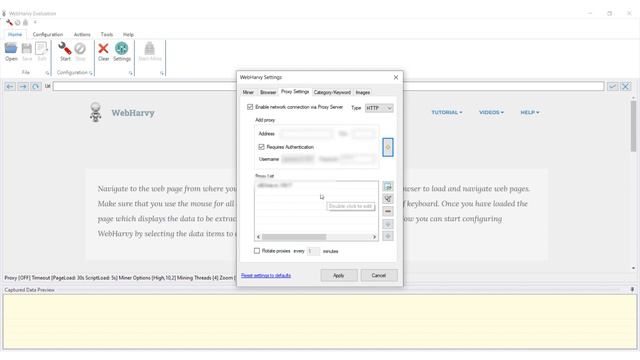Open Settings via teal ribbon icon
Image resolution: width=640 pixels, height=360 pixels.
point(121,48)
